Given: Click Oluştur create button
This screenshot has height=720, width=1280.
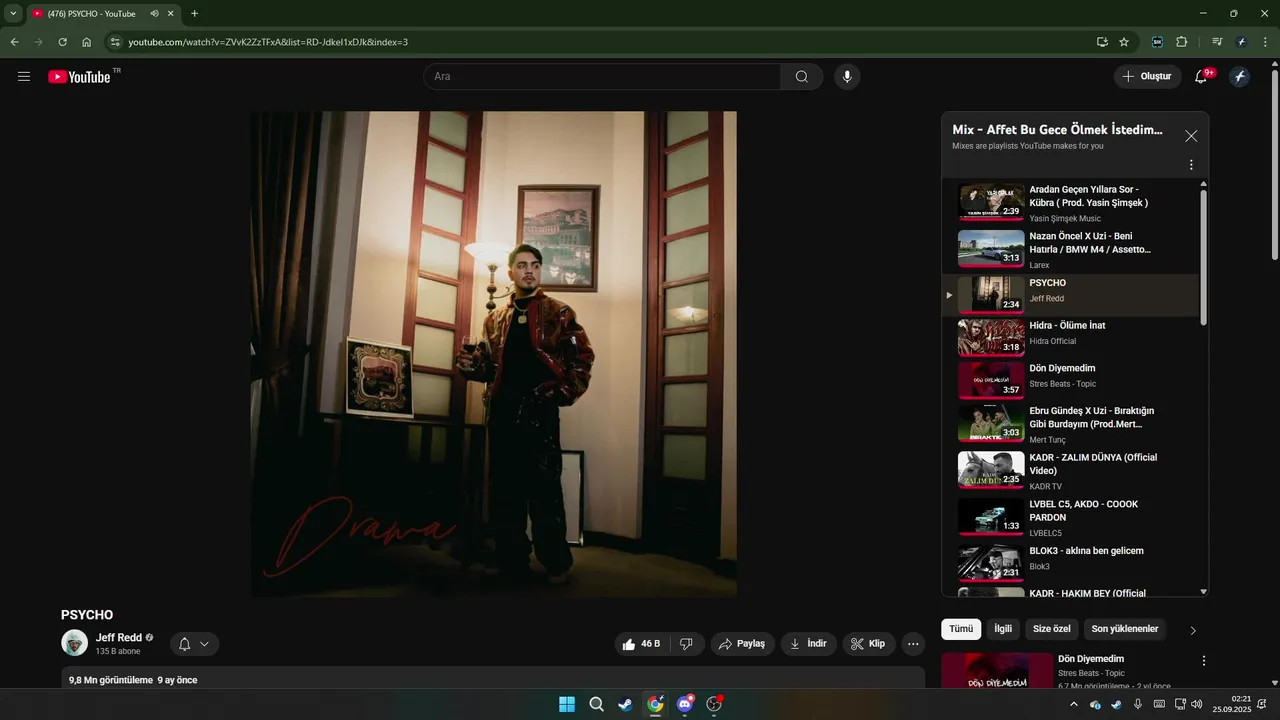Looking at the screenshot, I should point(1148,77).
